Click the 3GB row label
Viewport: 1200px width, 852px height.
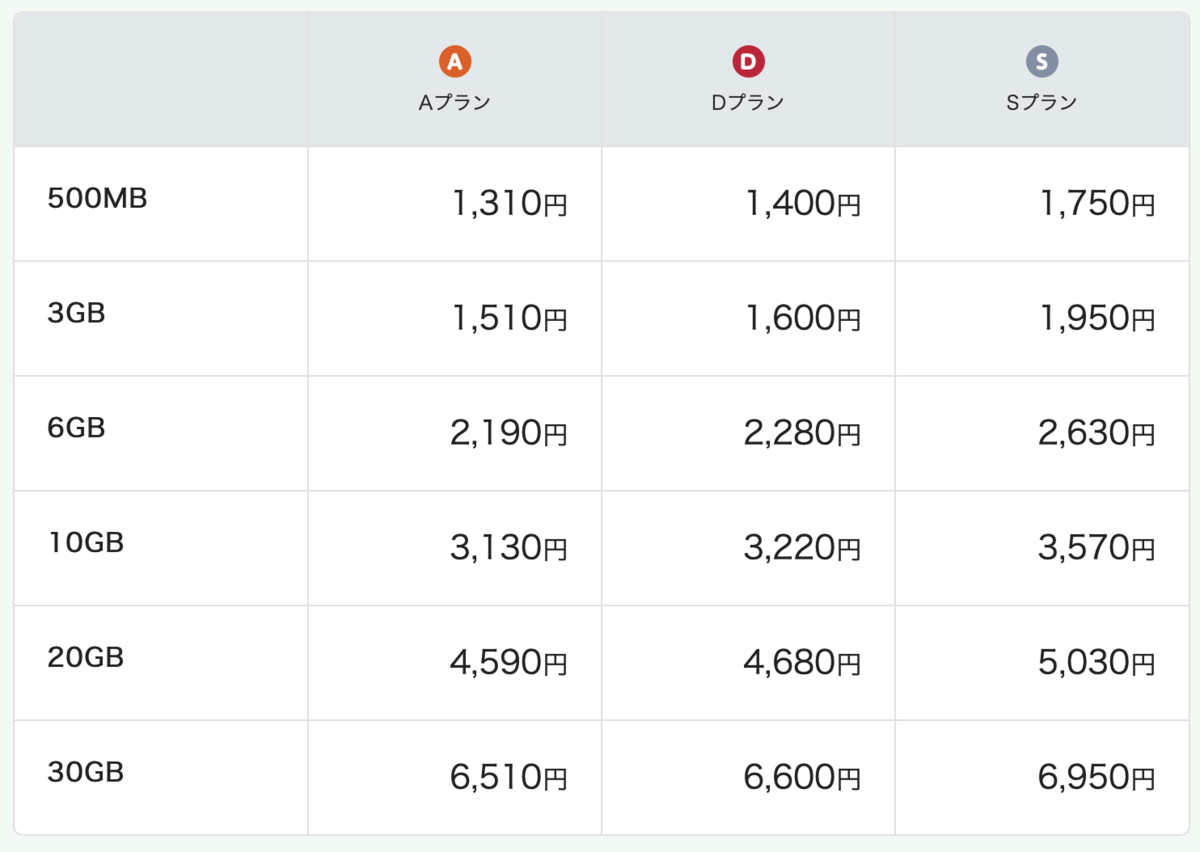(76, 313)
